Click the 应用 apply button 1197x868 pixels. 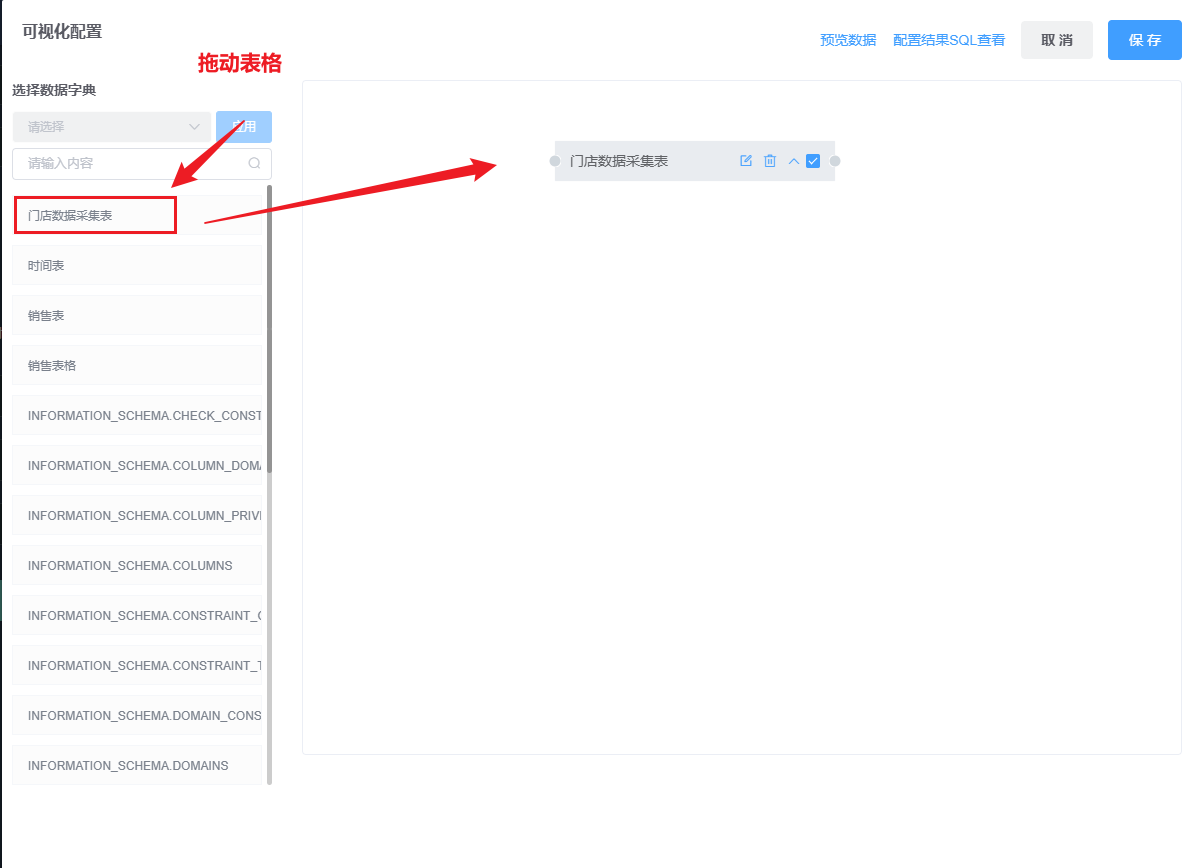(244, 127)
